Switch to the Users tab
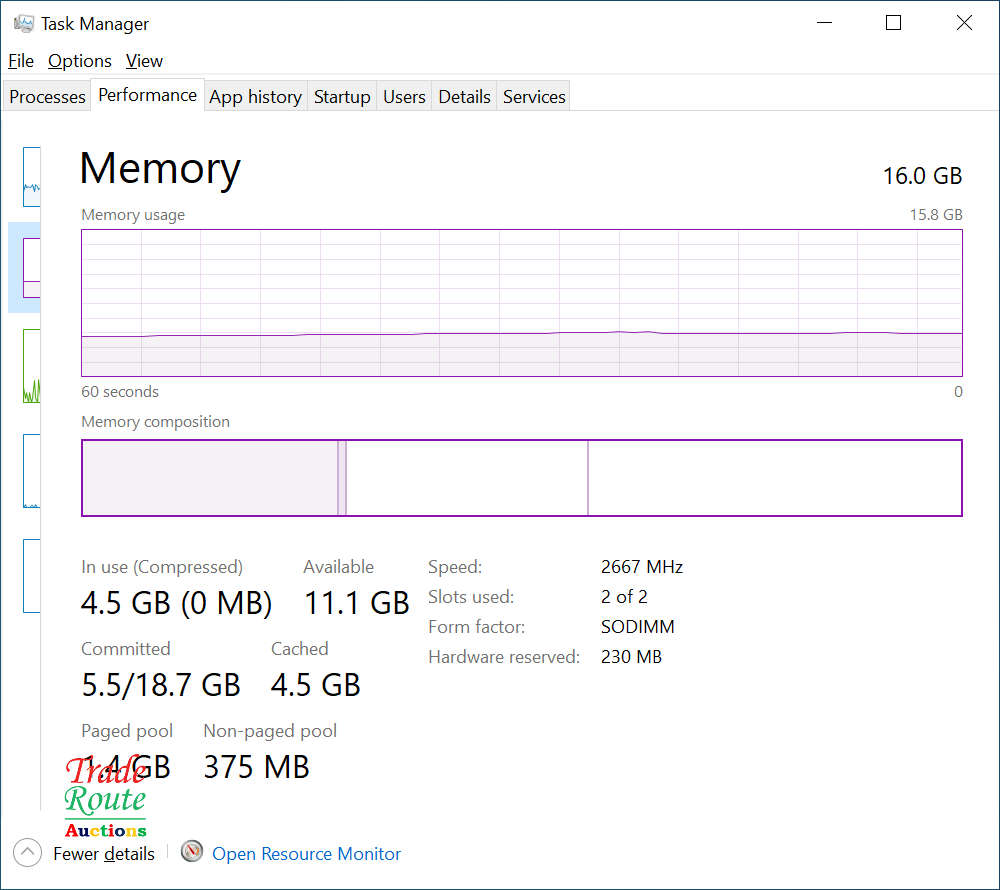Image resolution: width=1000 pixels, height=890 pixels. (404, 97)
